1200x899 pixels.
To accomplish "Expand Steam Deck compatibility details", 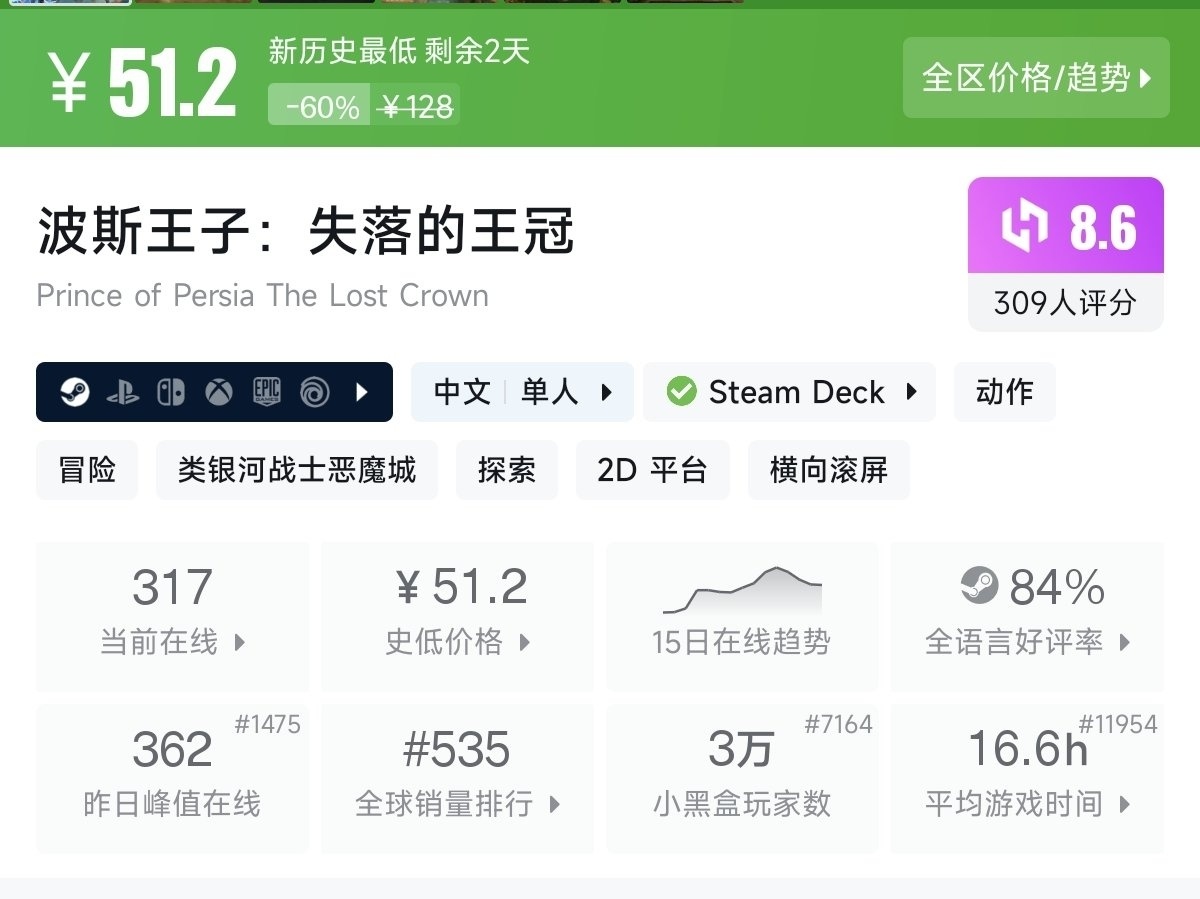I will pos(790,392).
